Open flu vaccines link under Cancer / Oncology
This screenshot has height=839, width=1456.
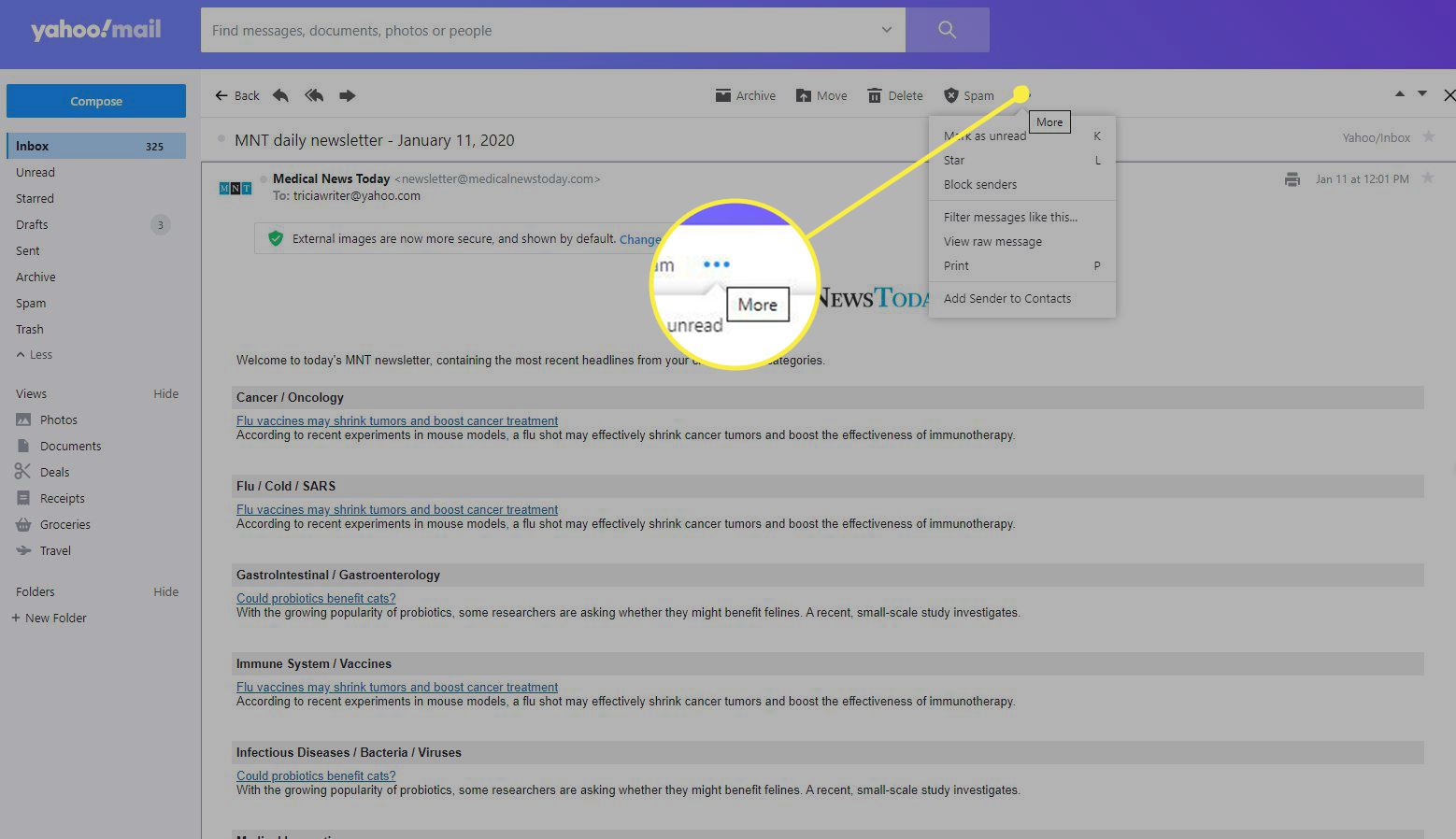point(397,420)
